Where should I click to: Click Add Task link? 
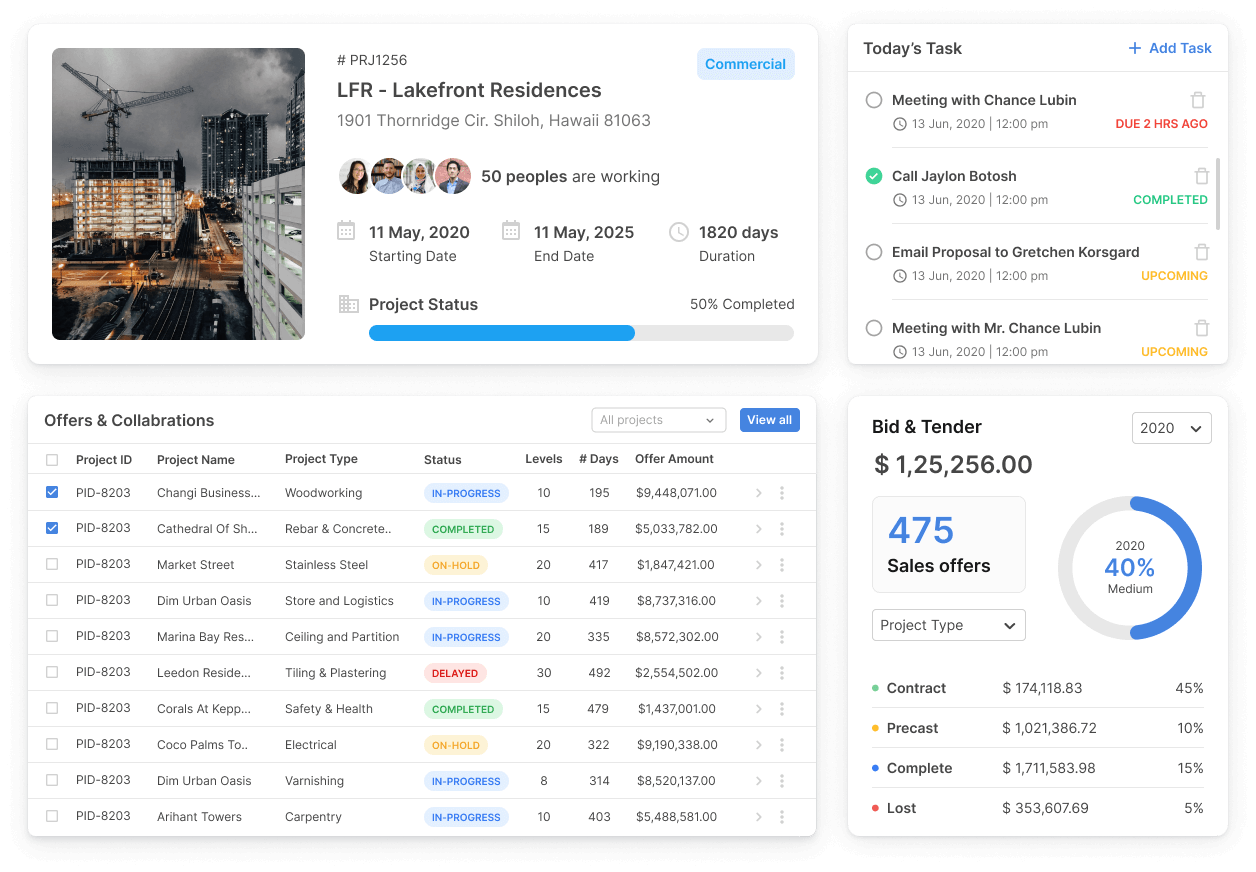(1169, 48)
